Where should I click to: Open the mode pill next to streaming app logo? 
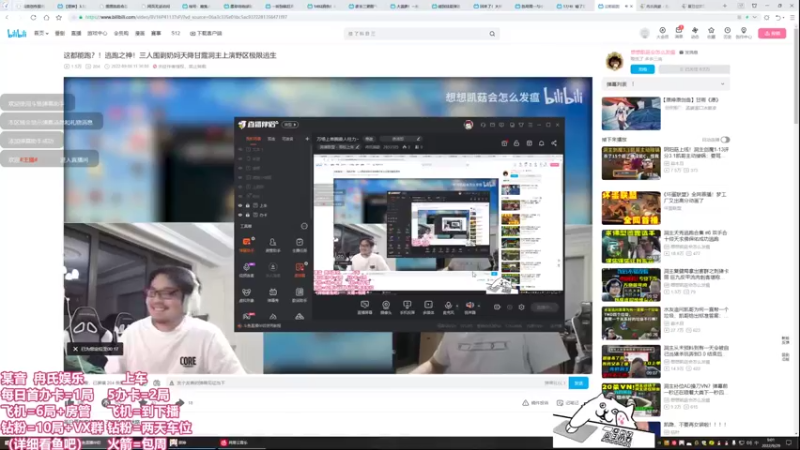[290, 125]
